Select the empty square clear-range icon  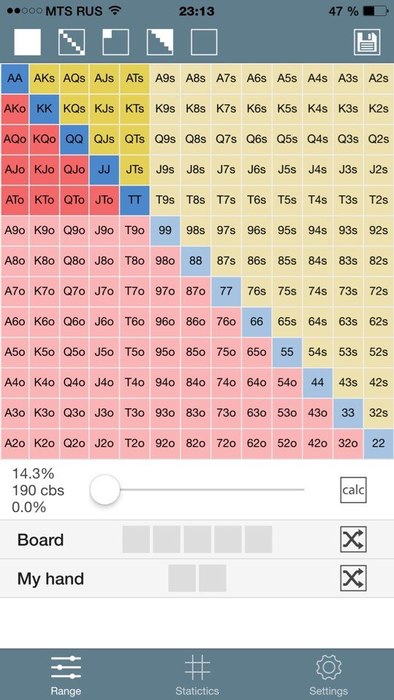pos(204,42)
